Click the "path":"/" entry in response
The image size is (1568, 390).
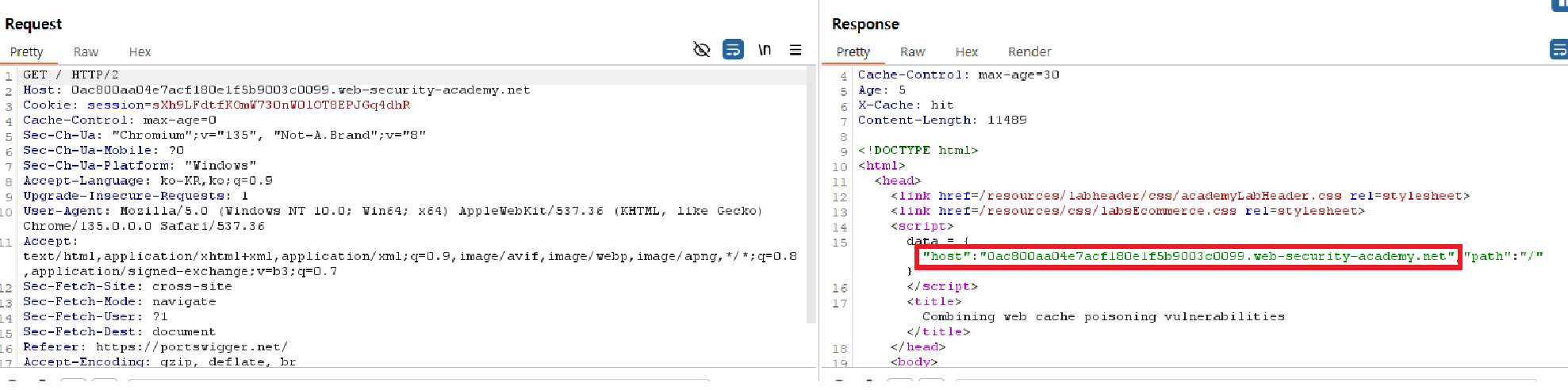tap(1503, 256)
